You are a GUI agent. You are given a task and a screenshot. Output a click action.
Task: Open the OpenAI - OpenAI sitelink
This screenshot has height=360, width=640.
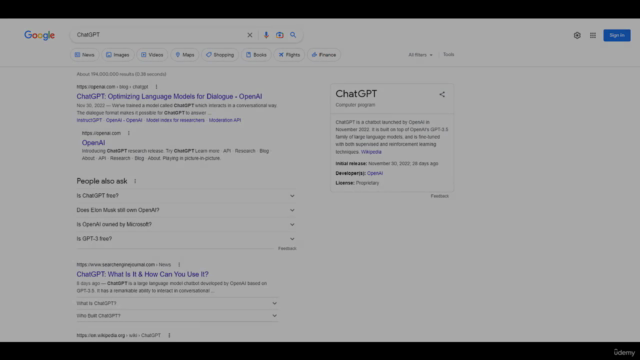pos(124,120)
